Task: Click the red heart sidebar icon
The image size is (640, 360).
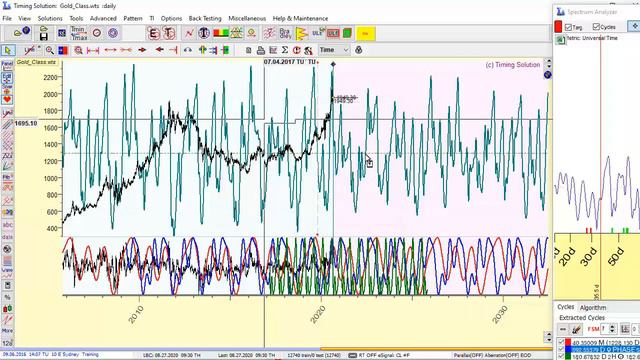Action: click(7, 99)
